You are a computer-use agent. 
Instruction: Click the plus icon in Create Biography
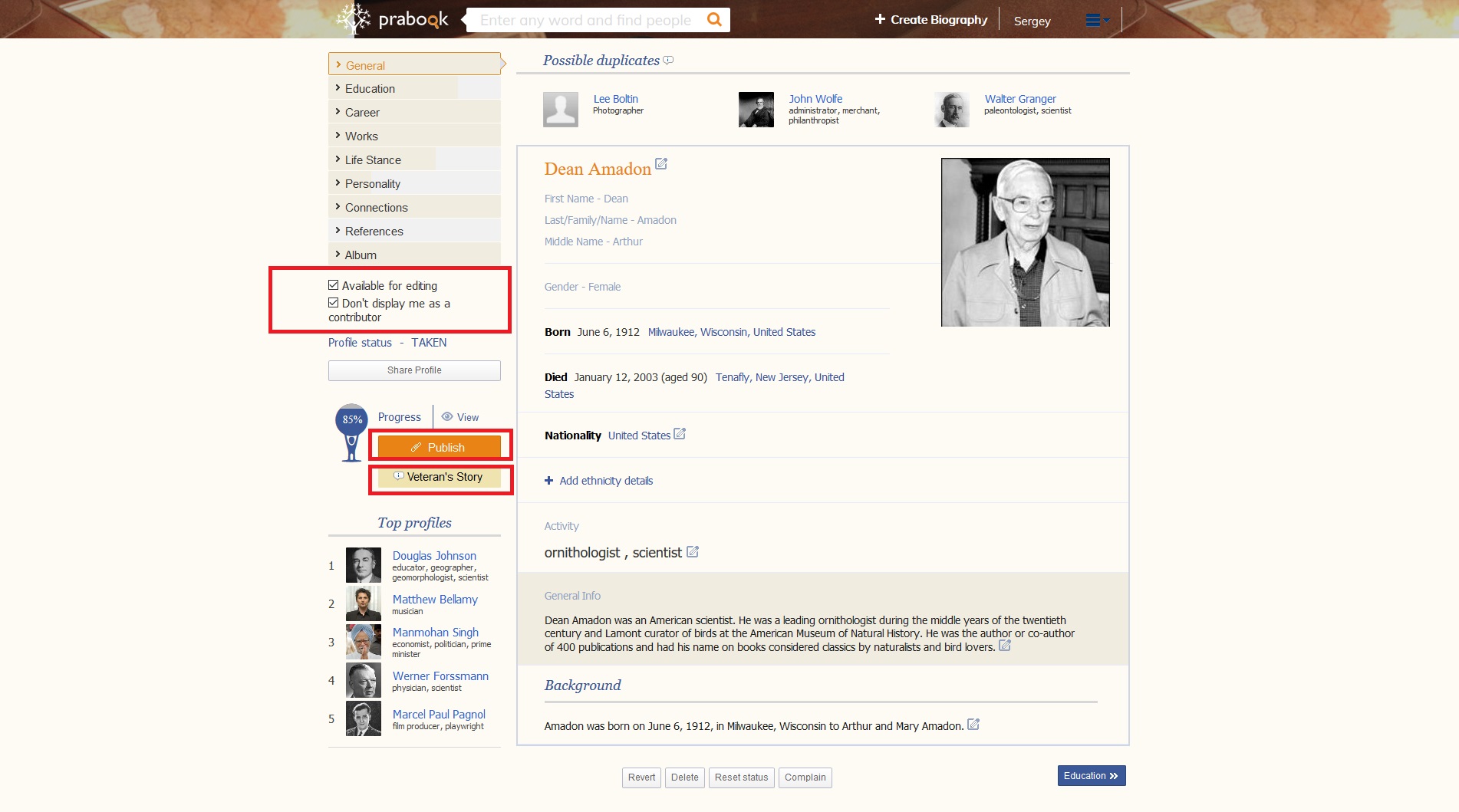pos(880,19)
